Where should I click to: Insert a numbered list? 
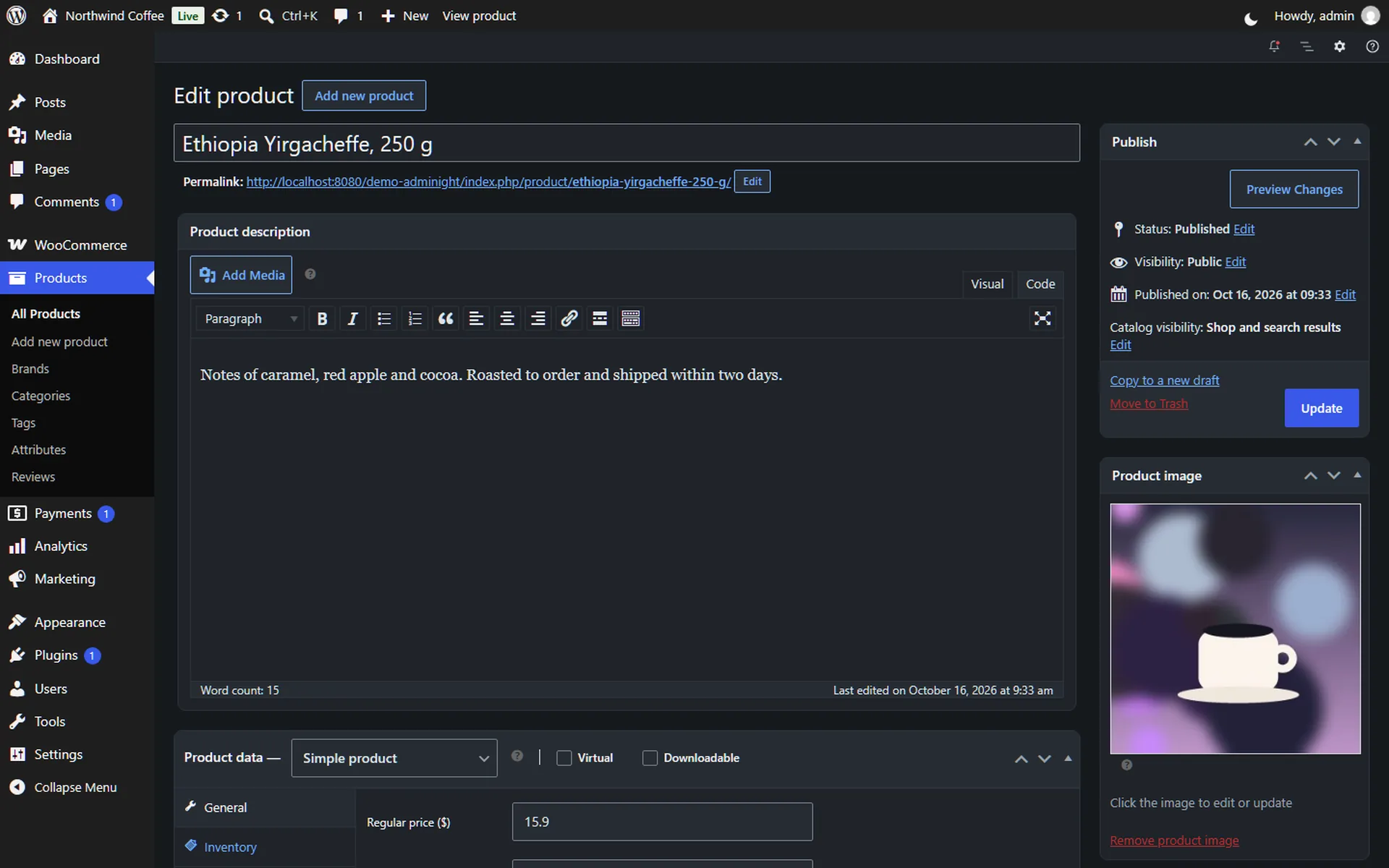(415, 319)
